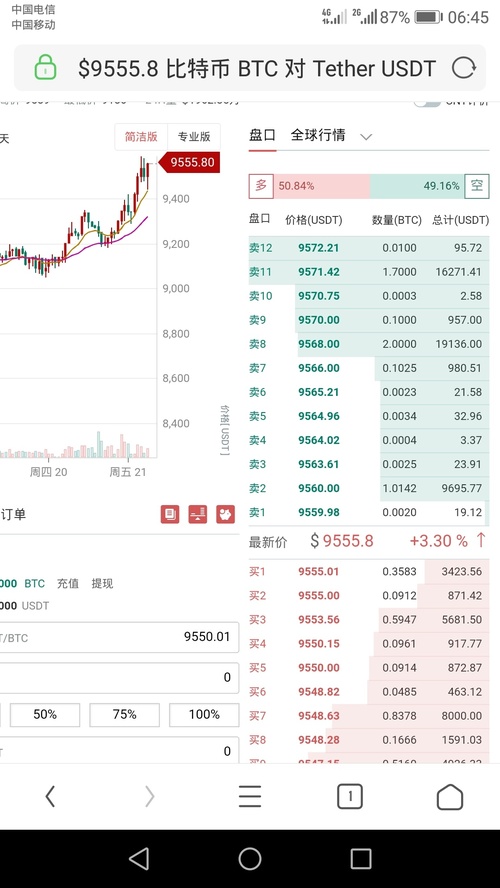Image resolution: width=500 pixels, height=888 pixels.
Task: Tap the 空 short indicator box
Action: (x=477, y=186)
